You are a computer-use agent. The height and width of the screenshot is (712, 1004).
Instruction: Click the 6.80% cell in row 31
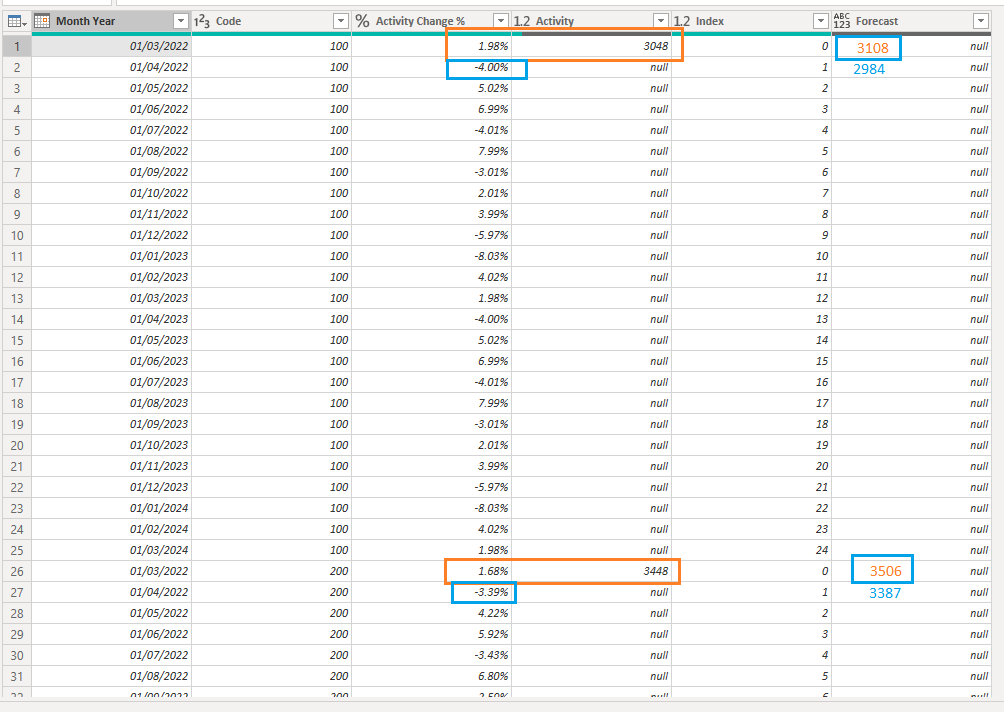pos(432,676)
